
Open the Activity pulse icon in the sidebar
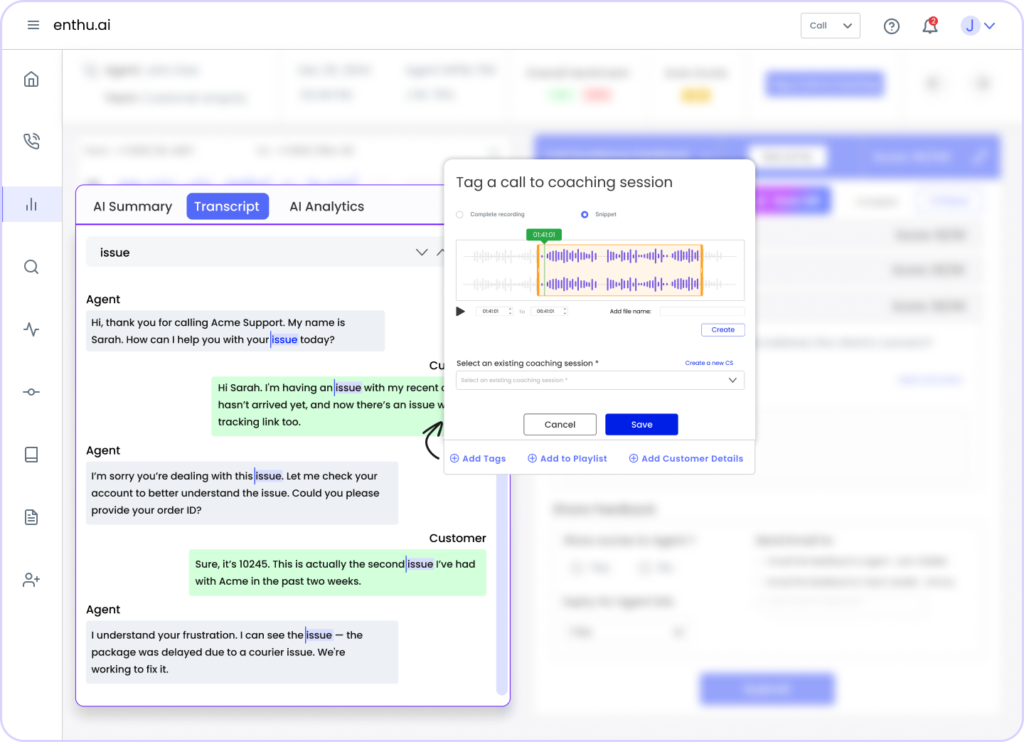pyautogui.click(x=31, y=329)
